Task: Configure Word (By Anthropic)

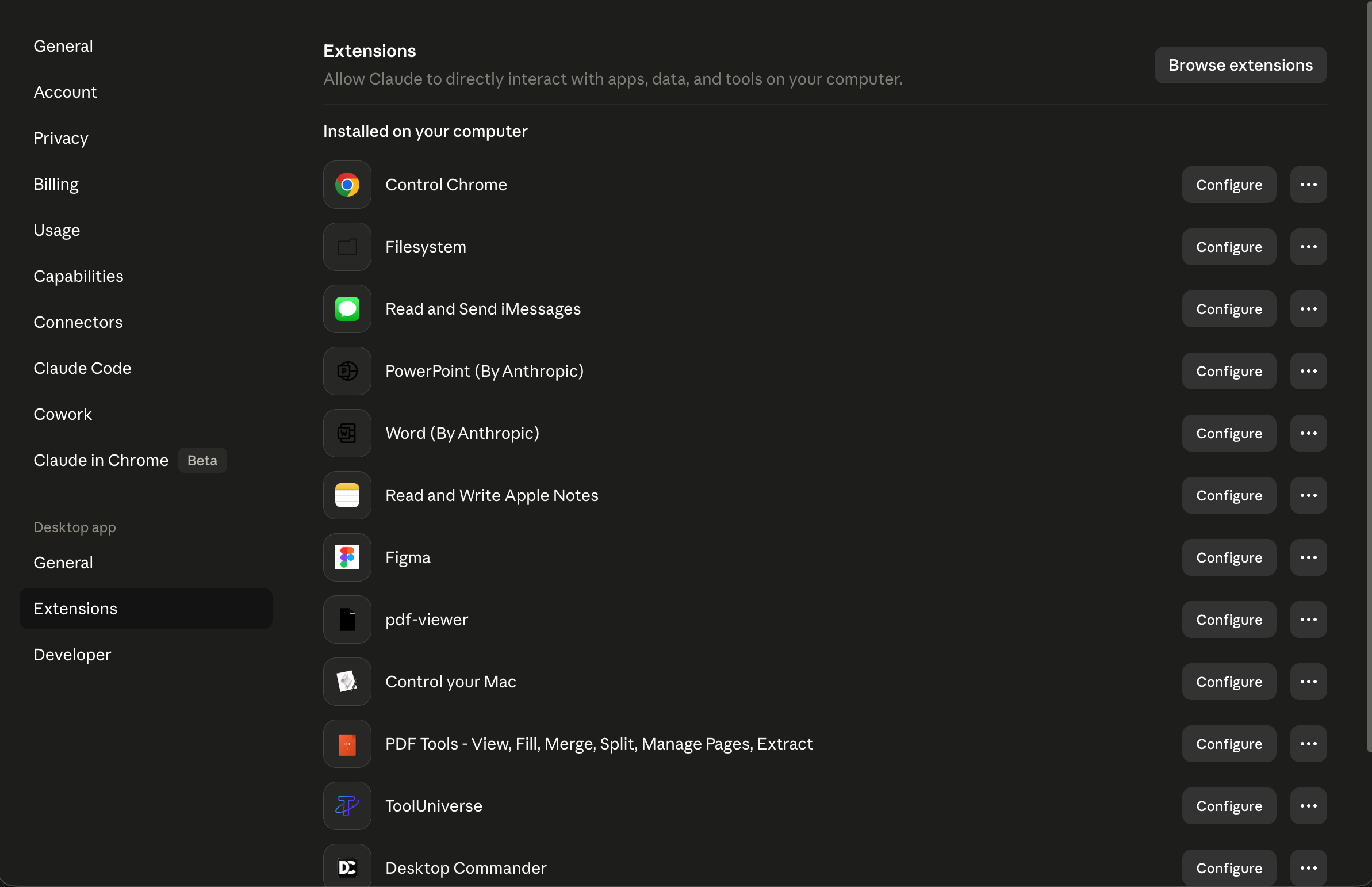Action: pyautogui.click(x=1229, y=433)
